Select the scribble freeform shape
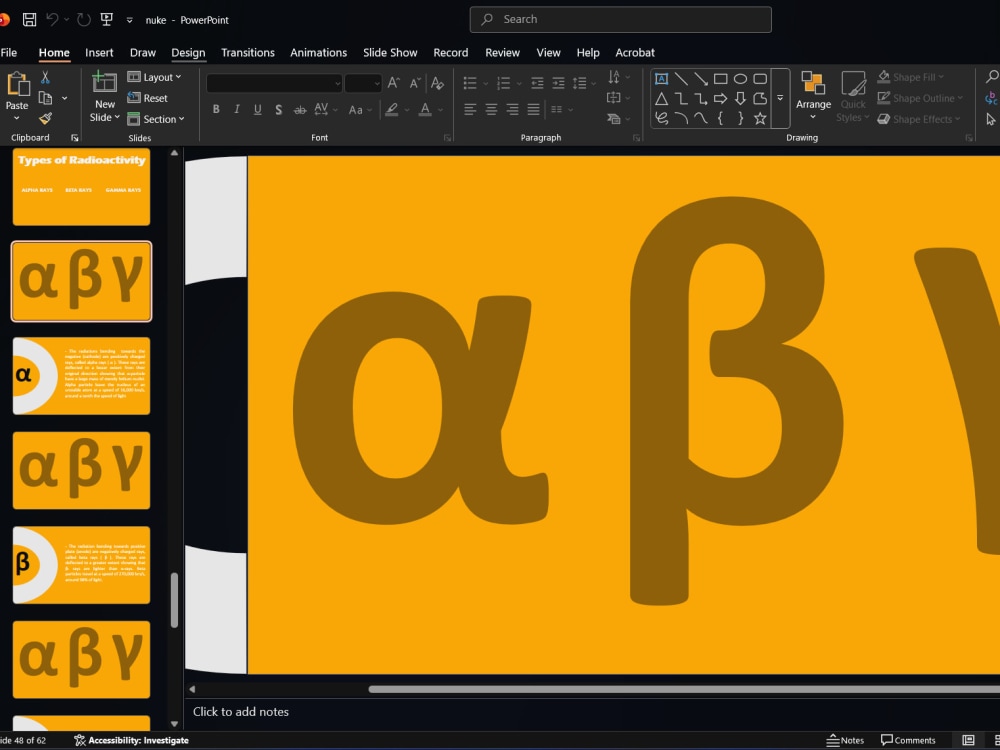This screenshot has height=750, width=1000. coord(661,118)
